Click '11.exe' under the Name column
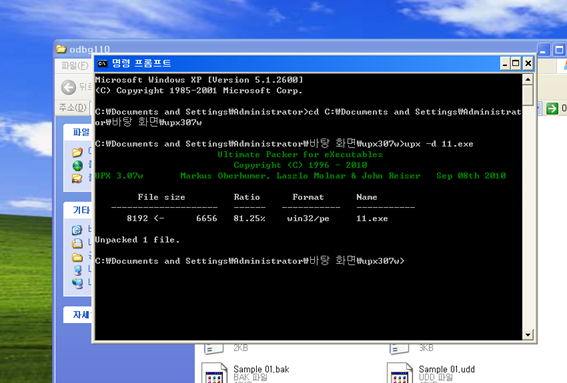This screenshot has height=383, width=567. 372,218
